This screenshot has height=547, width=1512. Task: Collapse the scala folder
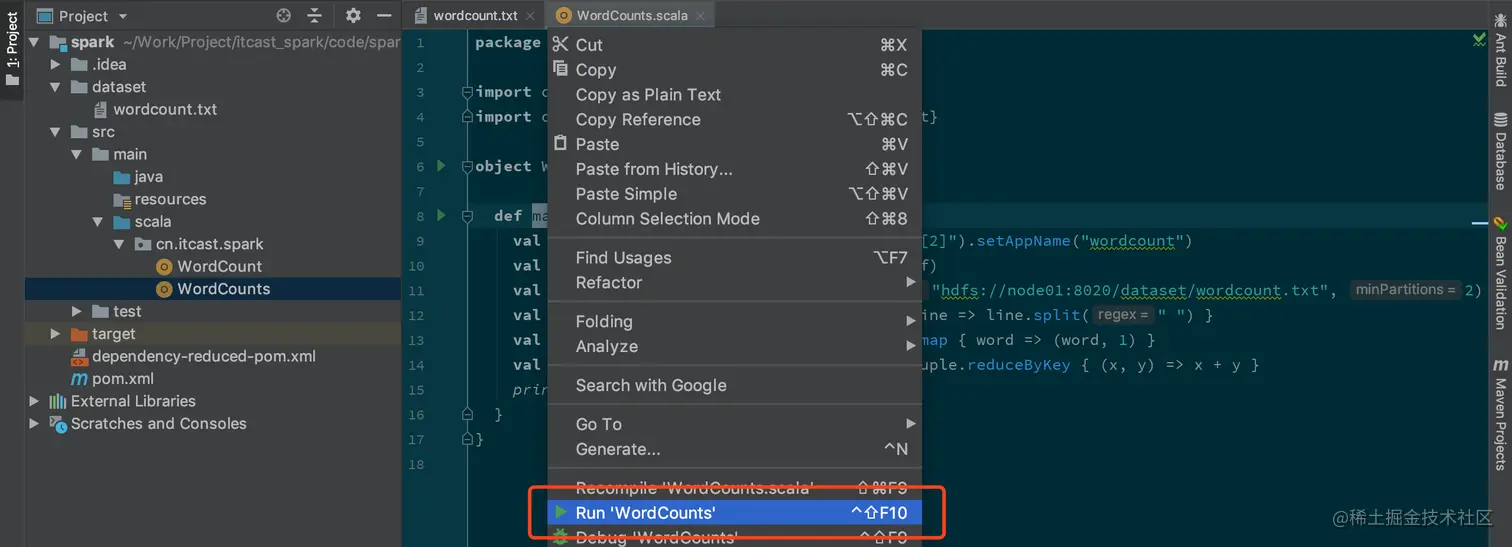click(x=98, y=222)
